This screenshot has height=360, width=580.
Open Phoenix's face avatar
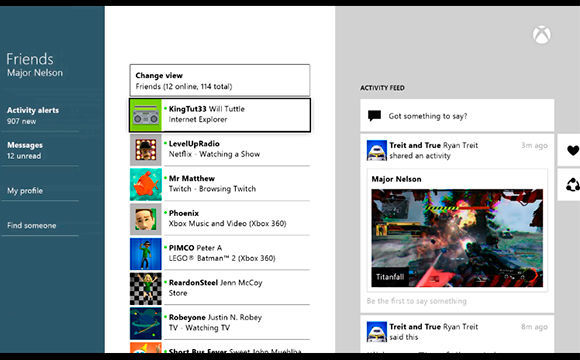pyautogui.click(x=146, y=219)
